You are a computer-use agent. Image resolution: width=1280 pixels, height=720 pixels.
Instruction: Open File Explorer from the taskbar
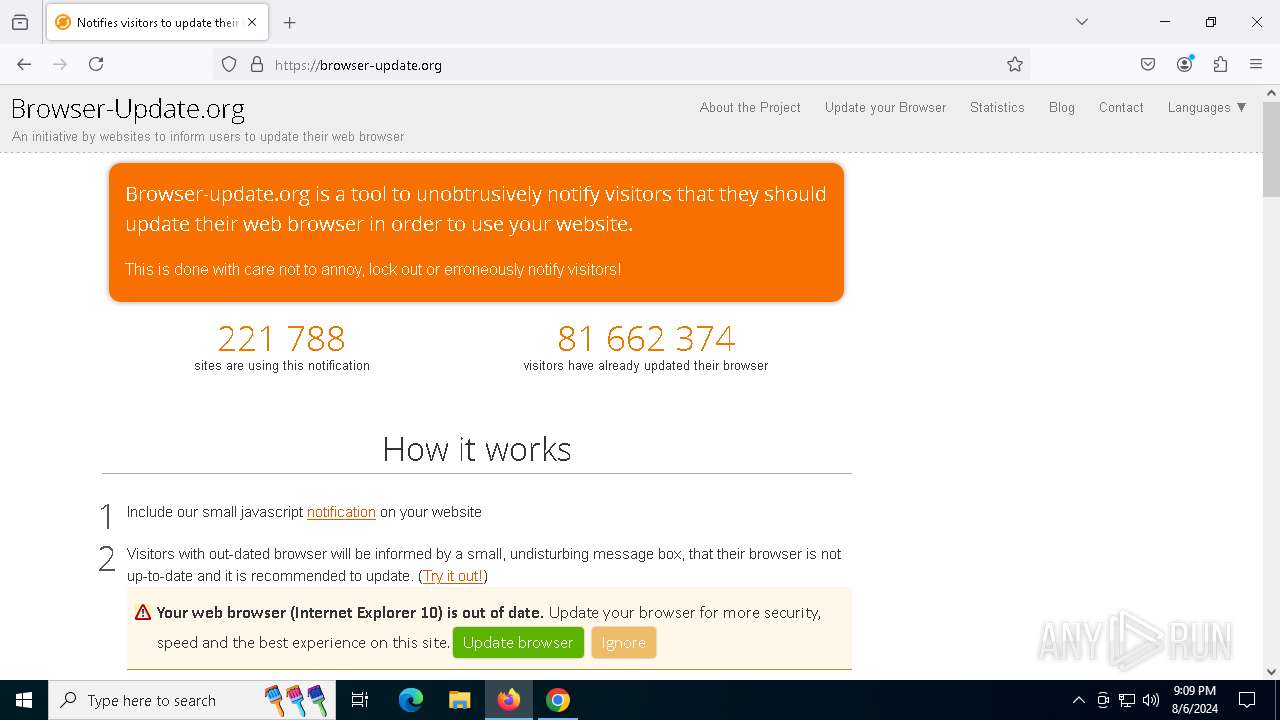[x=459, y=700]
